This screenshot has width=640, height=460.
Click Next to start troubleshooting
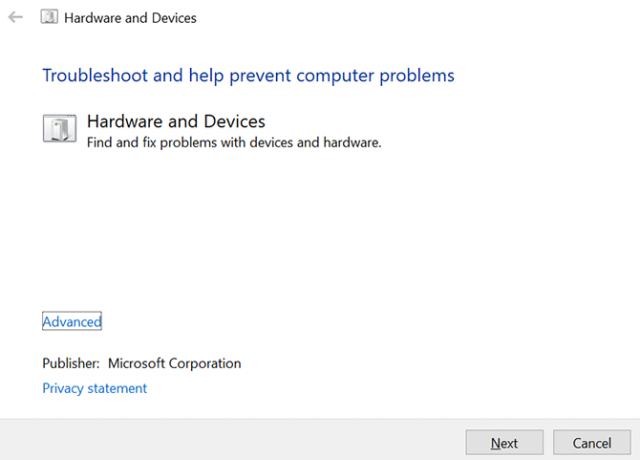[504, 442]
